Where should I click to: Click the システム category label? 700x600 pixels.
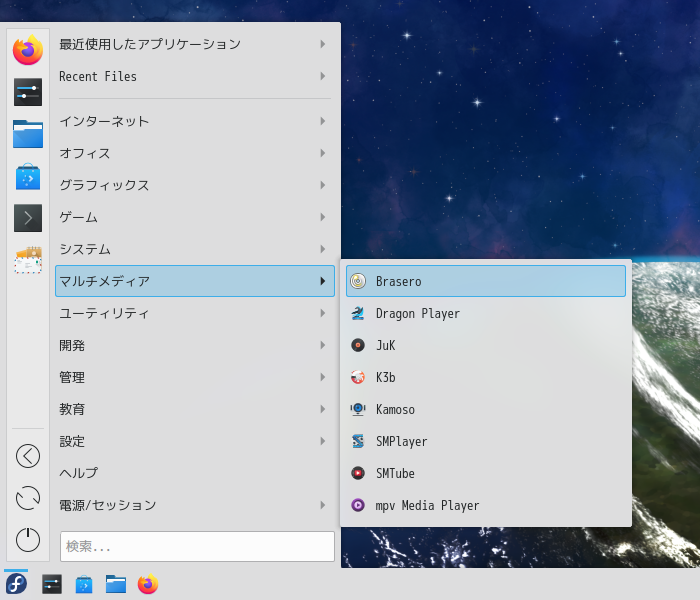(x=85, y=249)
